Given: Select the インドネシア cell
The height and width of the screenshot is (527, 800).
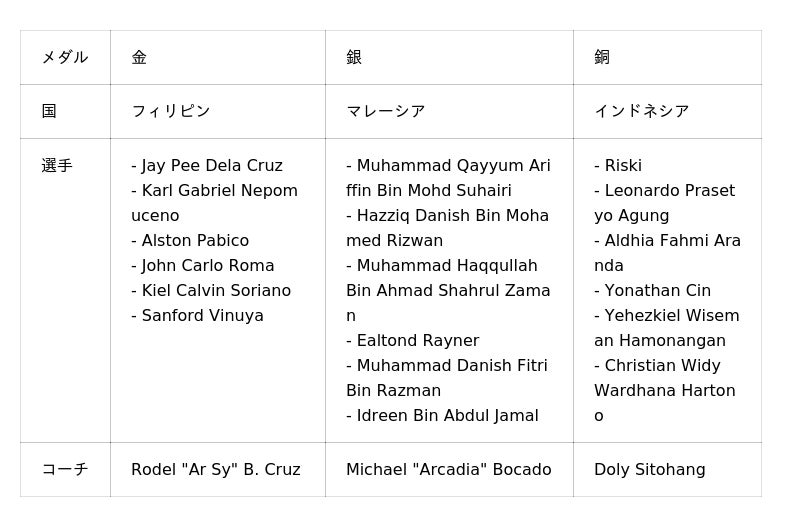Looking at the screenshot, I should (642, 112).
